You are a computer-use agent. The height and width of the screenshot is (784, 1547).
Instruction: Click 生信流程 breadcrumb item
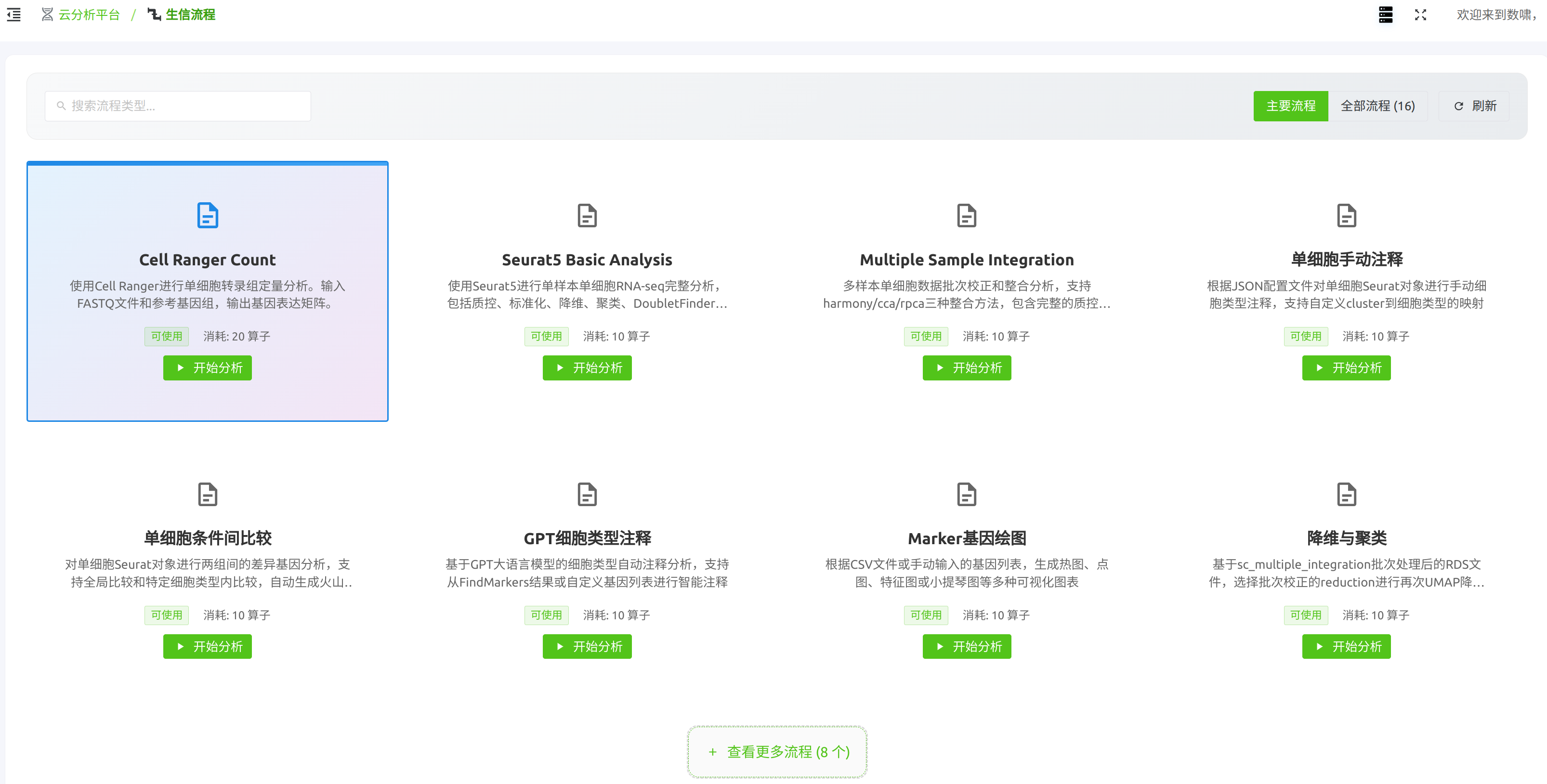189,14
